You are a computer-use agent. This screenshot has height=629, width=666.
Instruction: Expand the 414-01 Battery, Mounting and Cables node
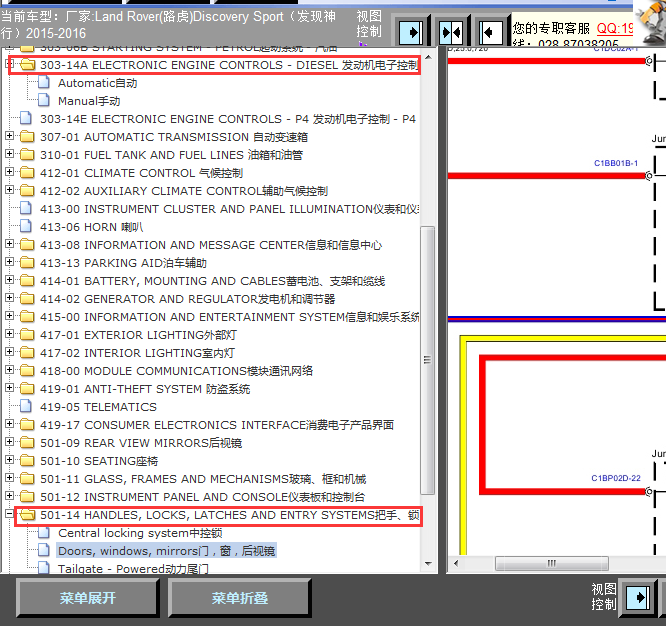pos(9,280)
